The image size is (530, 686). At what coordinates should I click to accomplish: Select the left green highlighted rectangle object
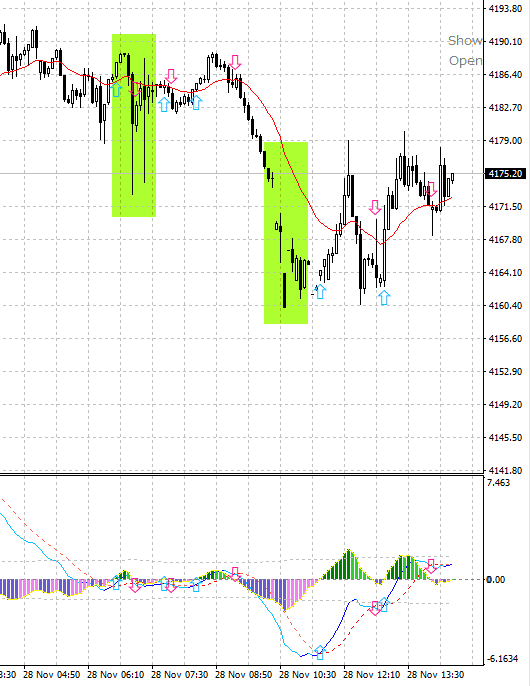[x=134, y=126]
